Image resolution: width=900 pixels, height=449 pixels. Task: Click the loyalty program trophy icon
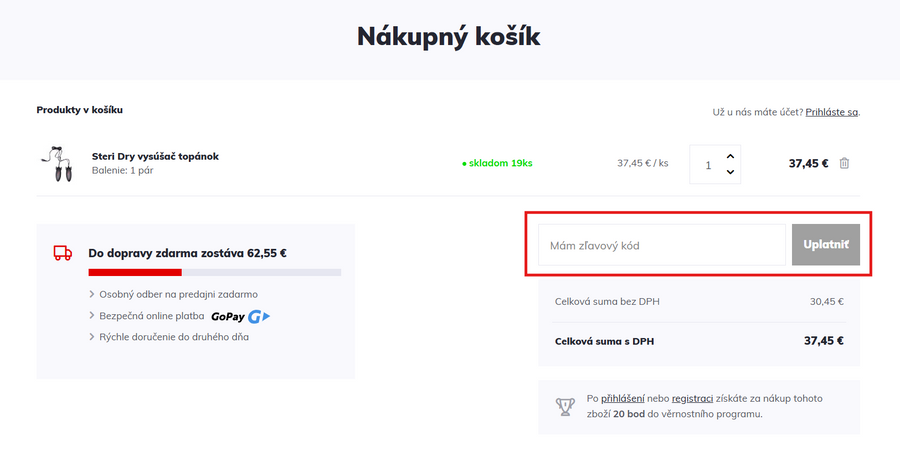(565, 406)
